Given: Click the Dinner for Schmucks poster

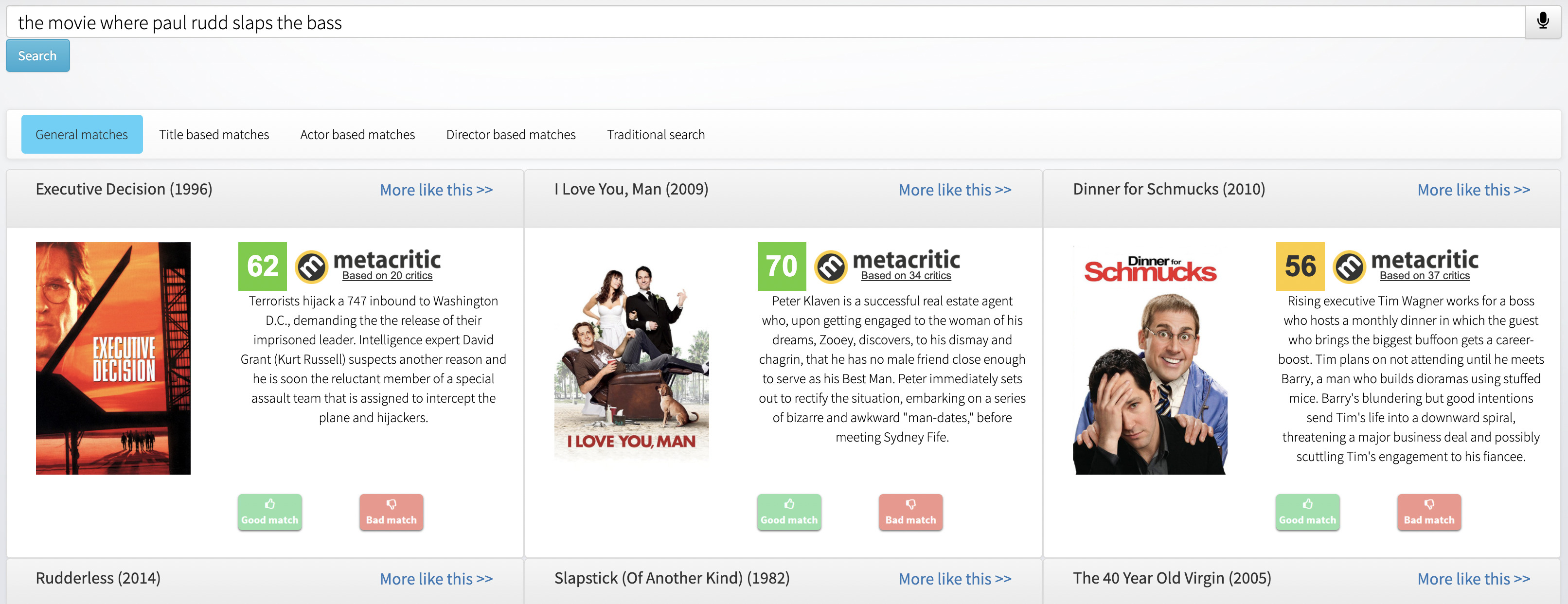Looking at the screenshot, I should point(1150,358).
